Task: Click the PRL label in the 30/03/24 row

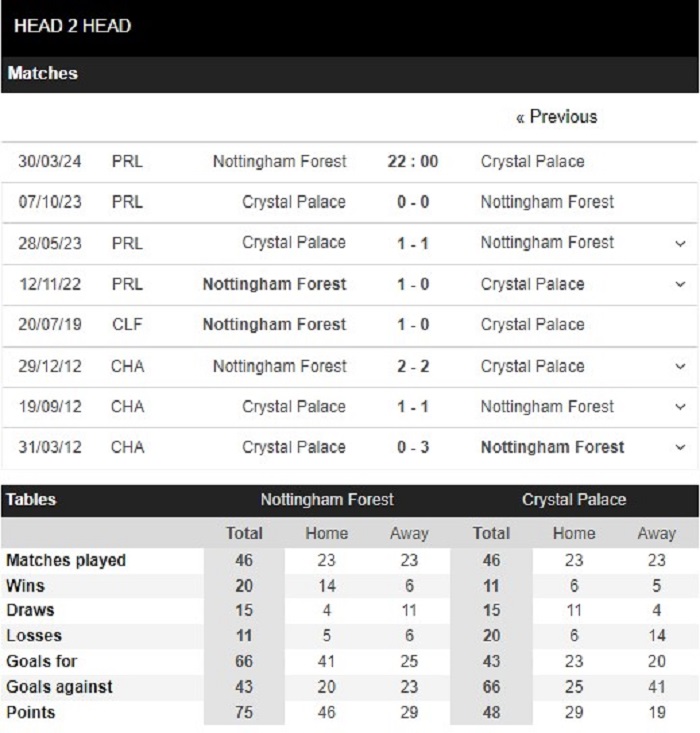Action: click(127, 162)
